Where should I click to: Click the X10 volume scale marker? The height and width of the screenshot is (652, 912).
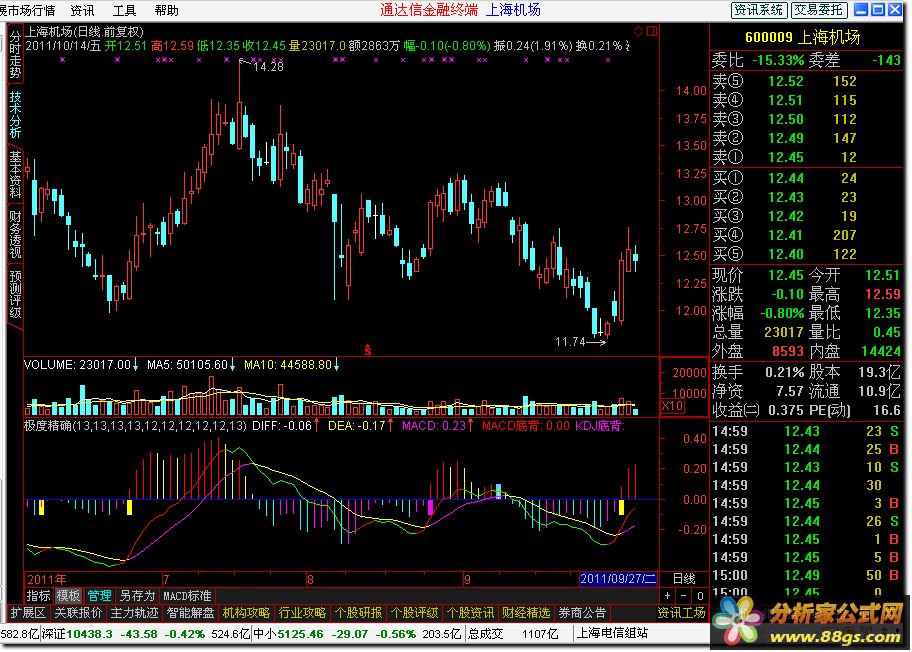point(672,406)
